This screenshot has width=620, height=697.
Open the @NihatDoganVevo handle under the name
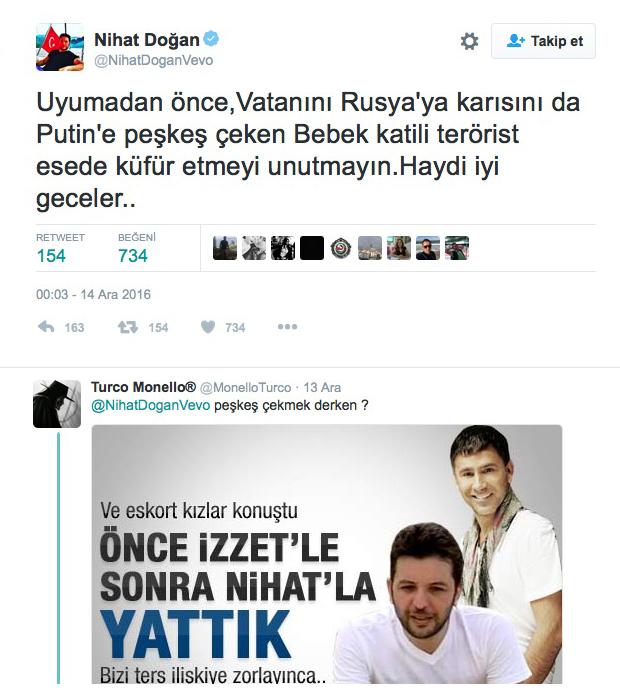(153, 60)
